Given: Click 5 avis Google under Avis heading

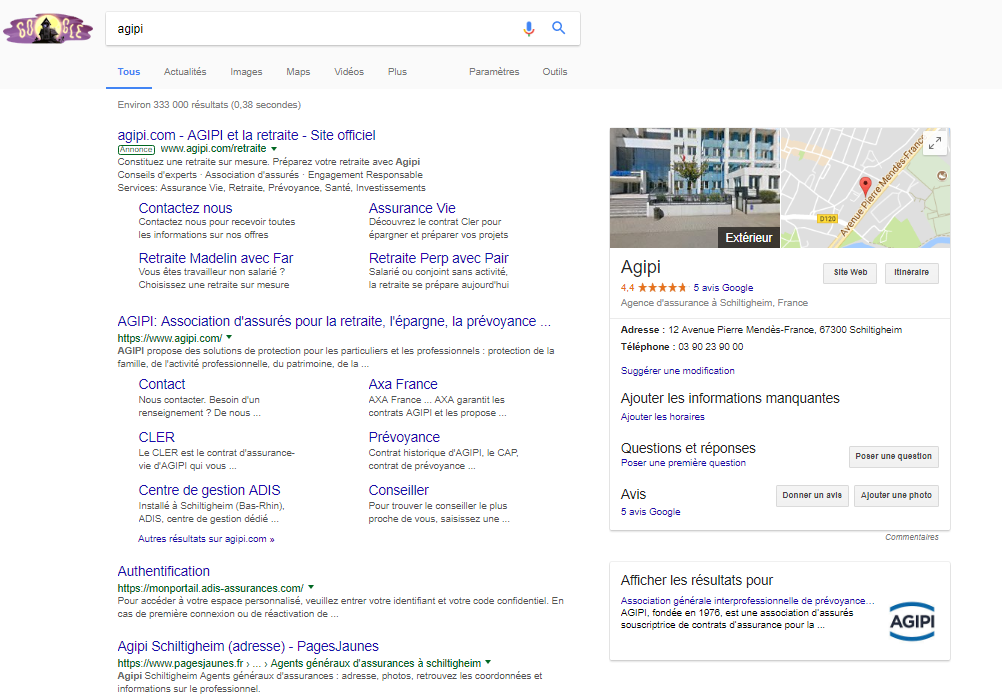Looking at the screenshot, I should pos(651,512).
